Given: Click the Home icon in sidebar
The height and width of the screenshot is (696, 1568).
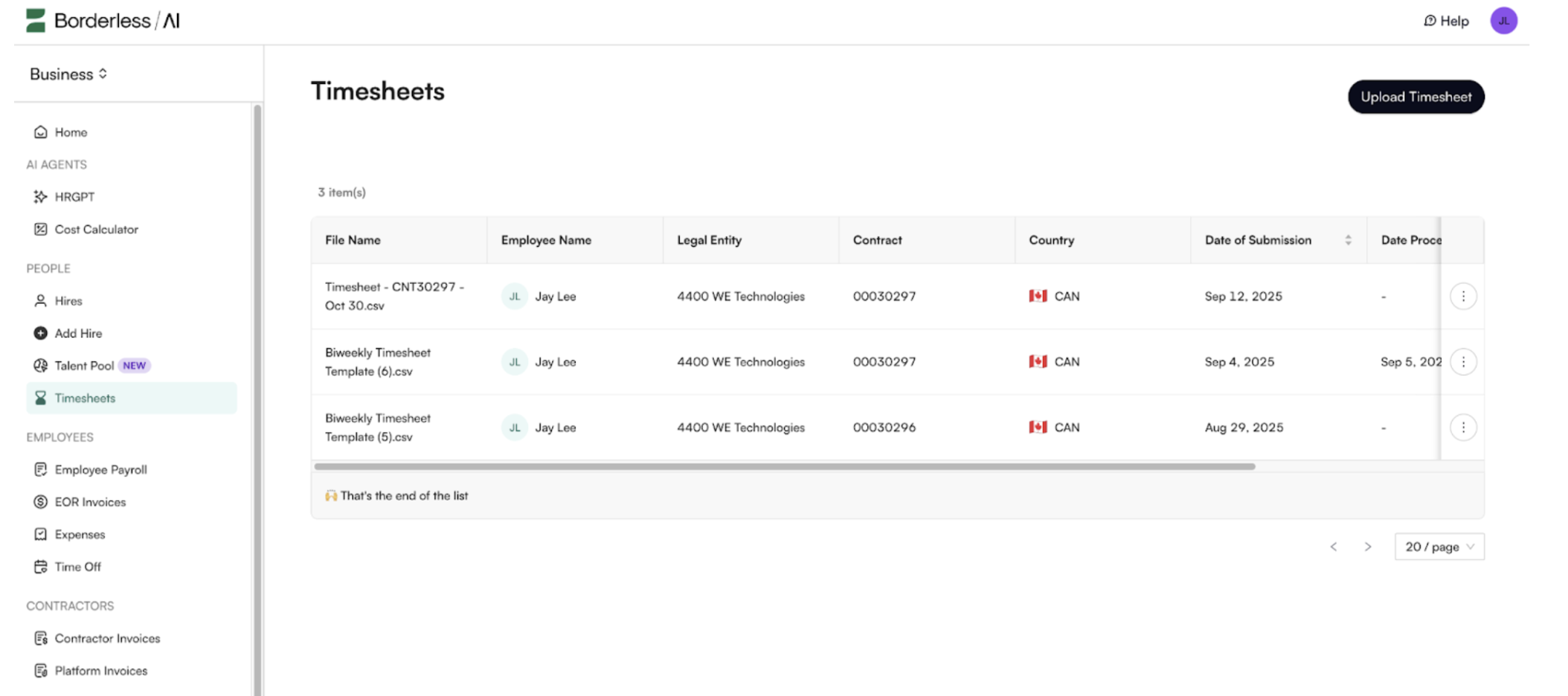Looking at the screenshot, I should [40, 132].
